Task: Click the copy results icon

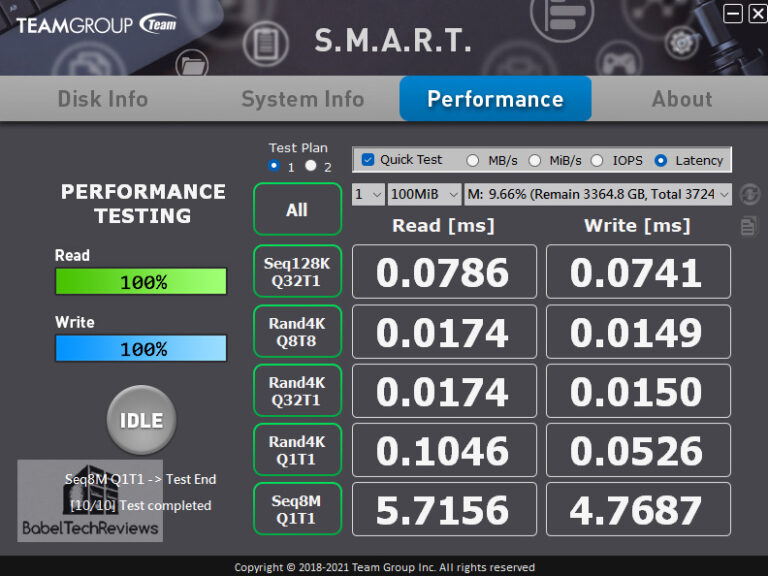Action: [x=749, y=226]
